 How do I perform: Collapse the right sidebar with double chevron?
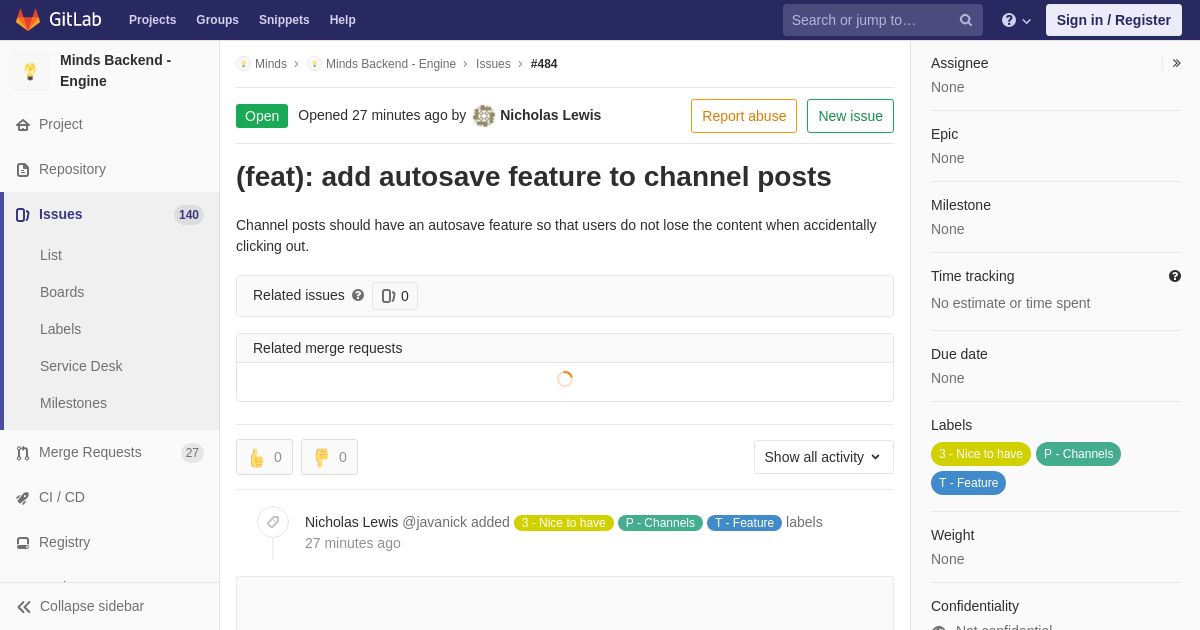coord(1176,63)
